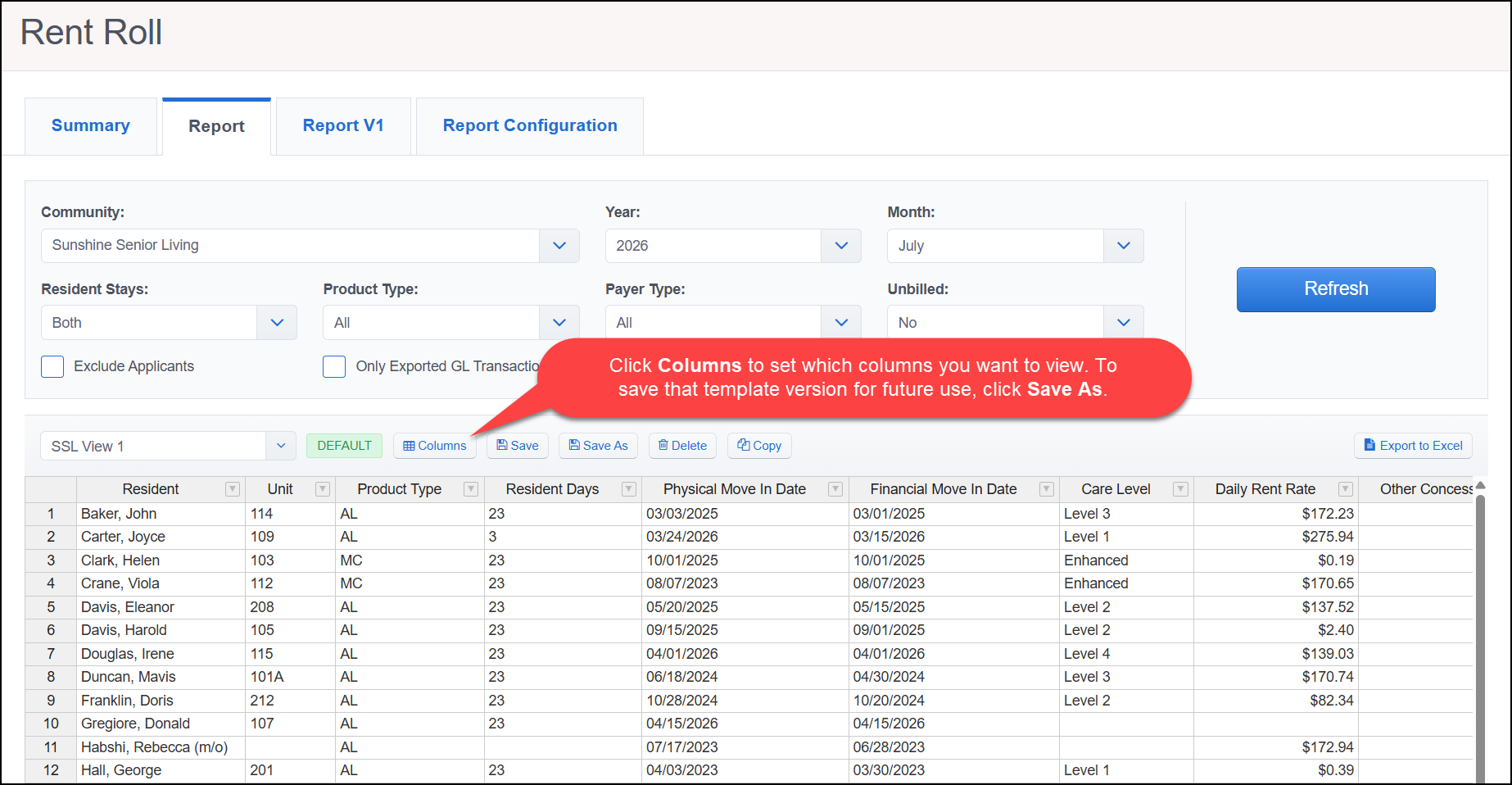Image resolution: width=1512 pixels, height=785 pixels.
Task: Tick the Only Exported GL Transactions checkbox
Action: point(334,366)
